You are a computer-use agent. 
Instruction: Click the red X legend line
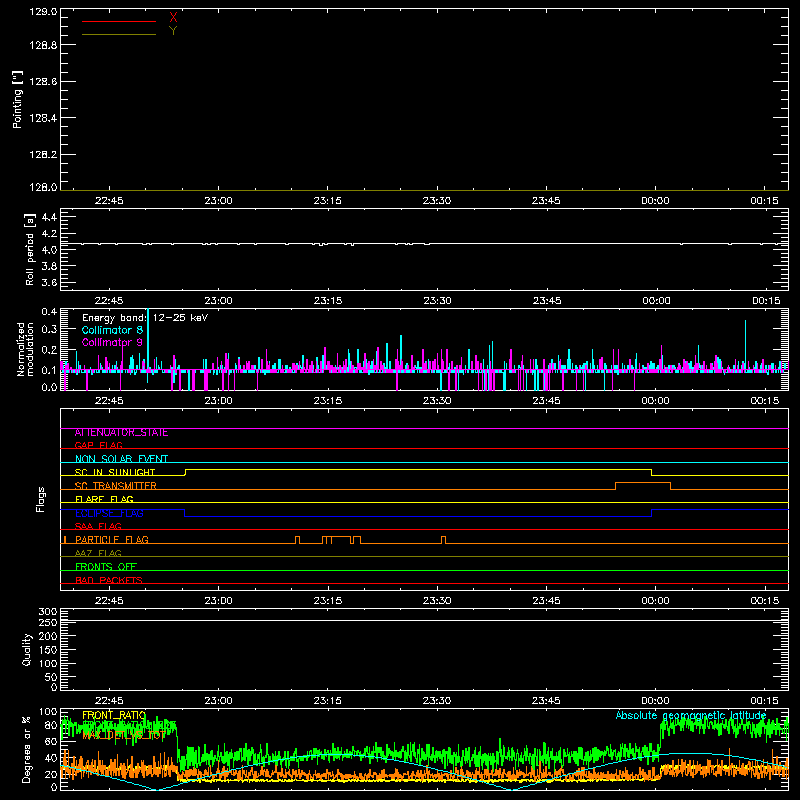119,21
